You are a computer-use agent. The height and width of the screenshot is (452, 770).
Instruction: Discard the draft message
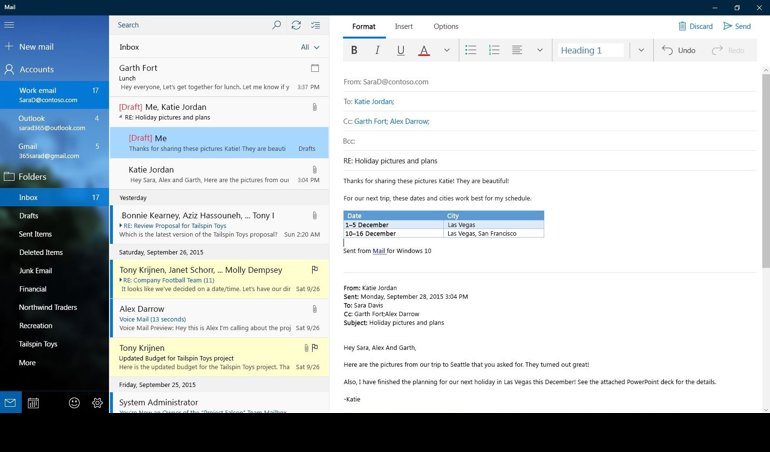click(695, 26)
